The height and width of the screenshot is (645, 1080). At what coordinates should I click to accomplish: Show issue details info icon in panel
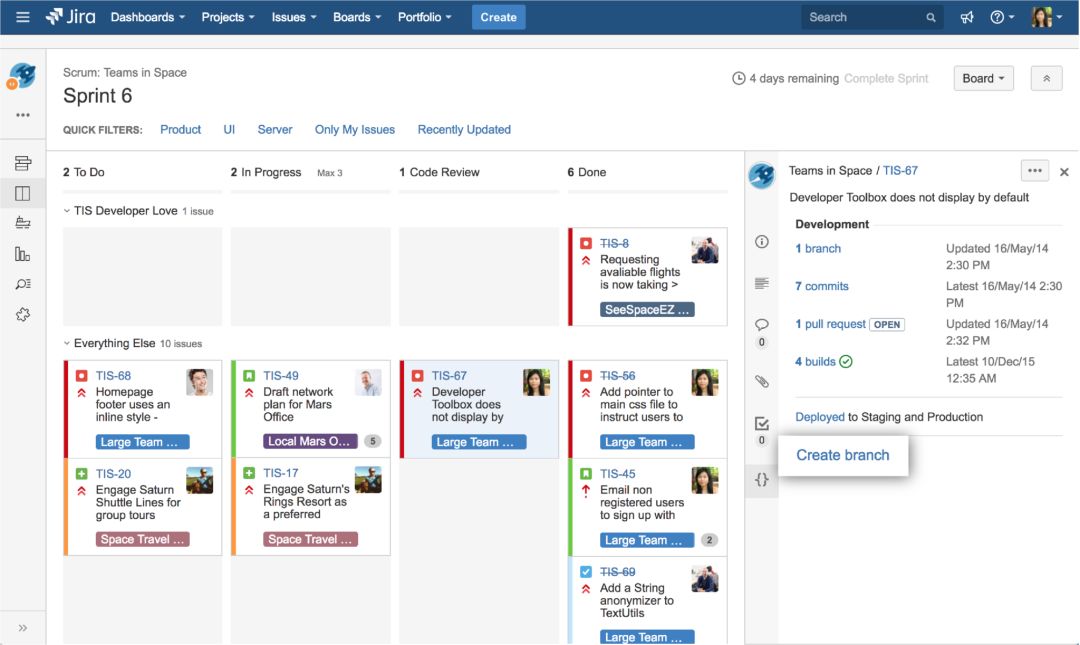[x=762, y=242]
